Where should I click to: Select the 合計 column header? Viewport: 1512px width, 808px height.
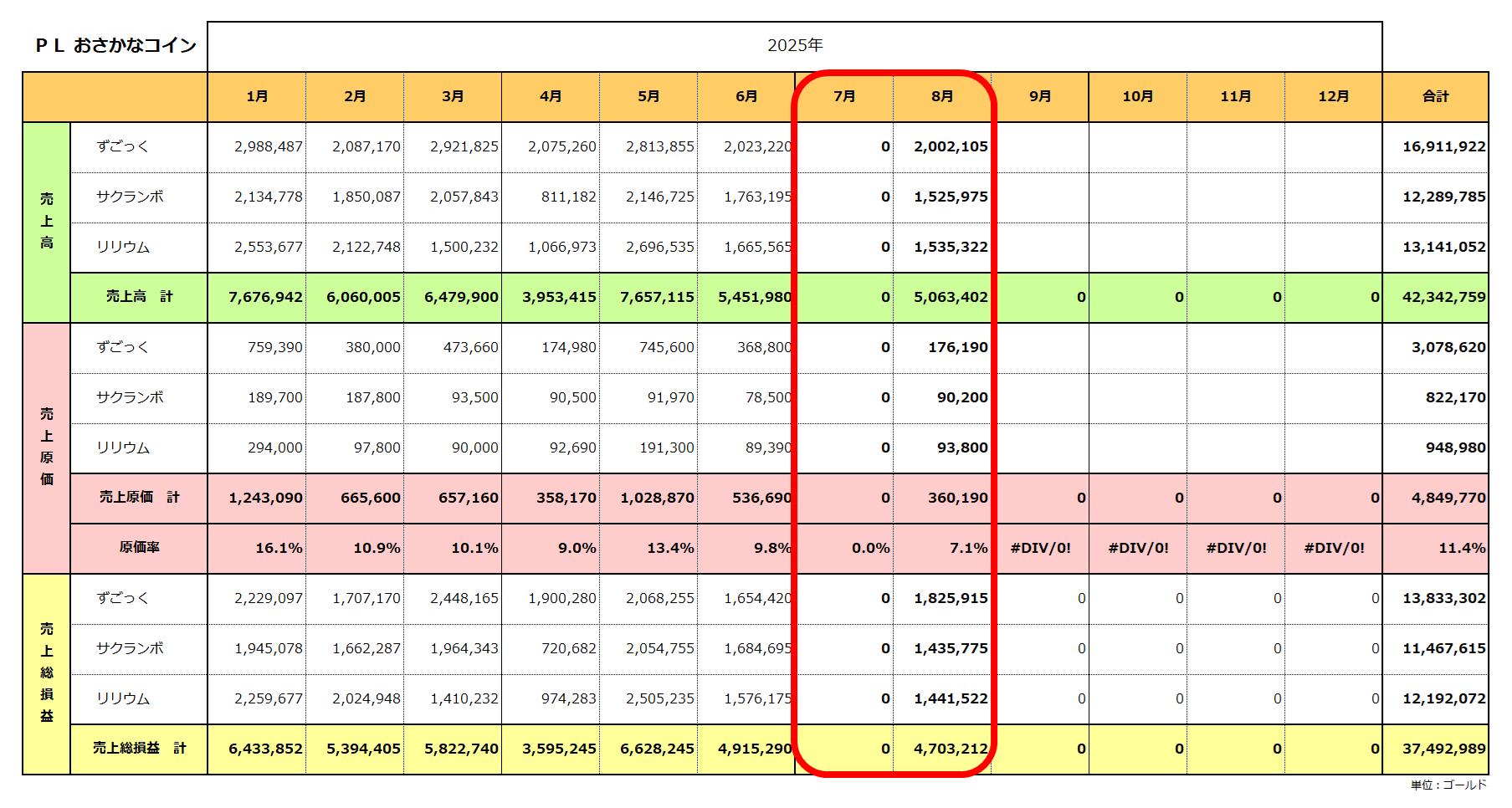point(1435,97)
